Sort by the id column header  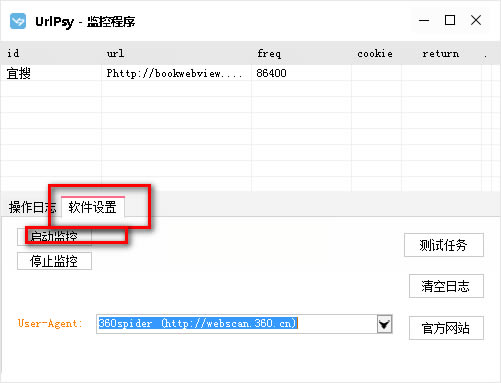(x=52, y=53)
